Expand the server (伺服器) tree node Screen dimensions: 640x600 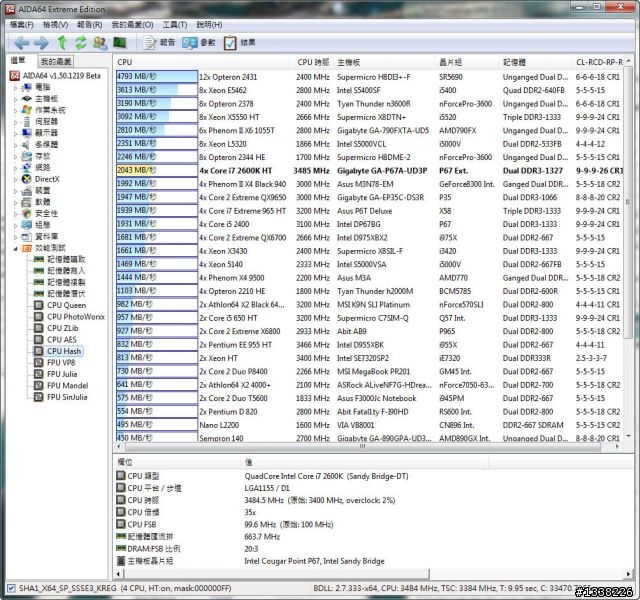click(x=15, y=122)
